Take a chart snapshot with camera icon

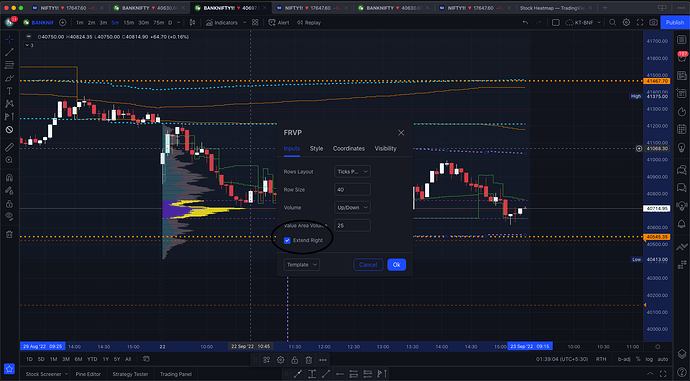(653, 22)
